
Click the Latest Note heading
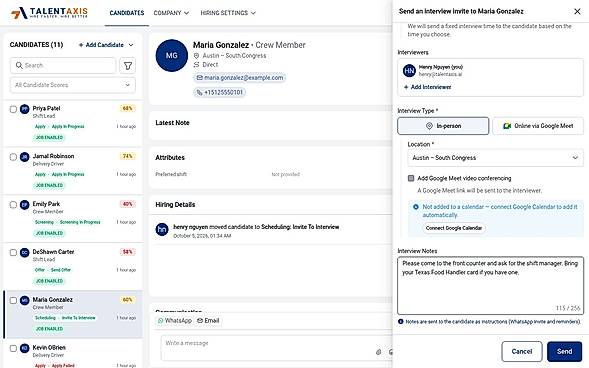click(172, 123)
